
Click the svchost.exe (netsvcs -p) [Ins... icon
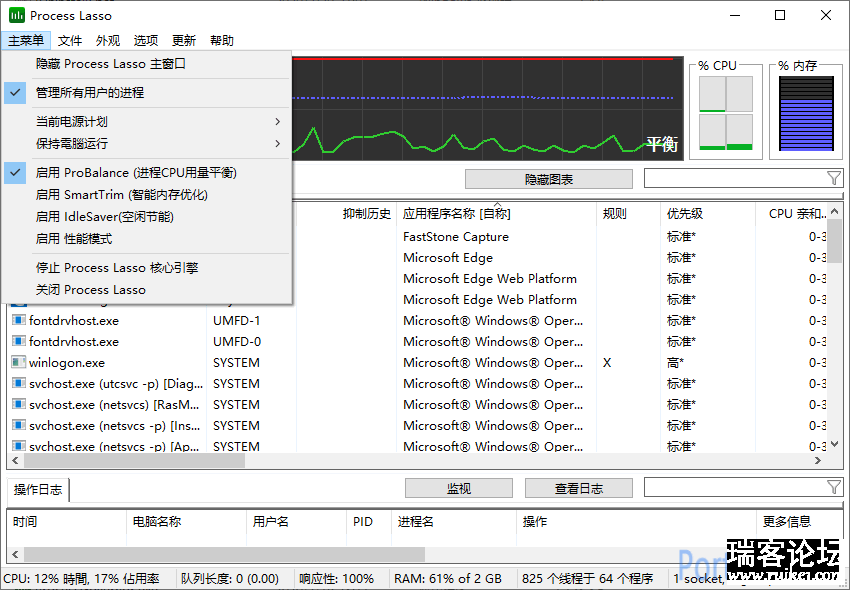(19, 426)
